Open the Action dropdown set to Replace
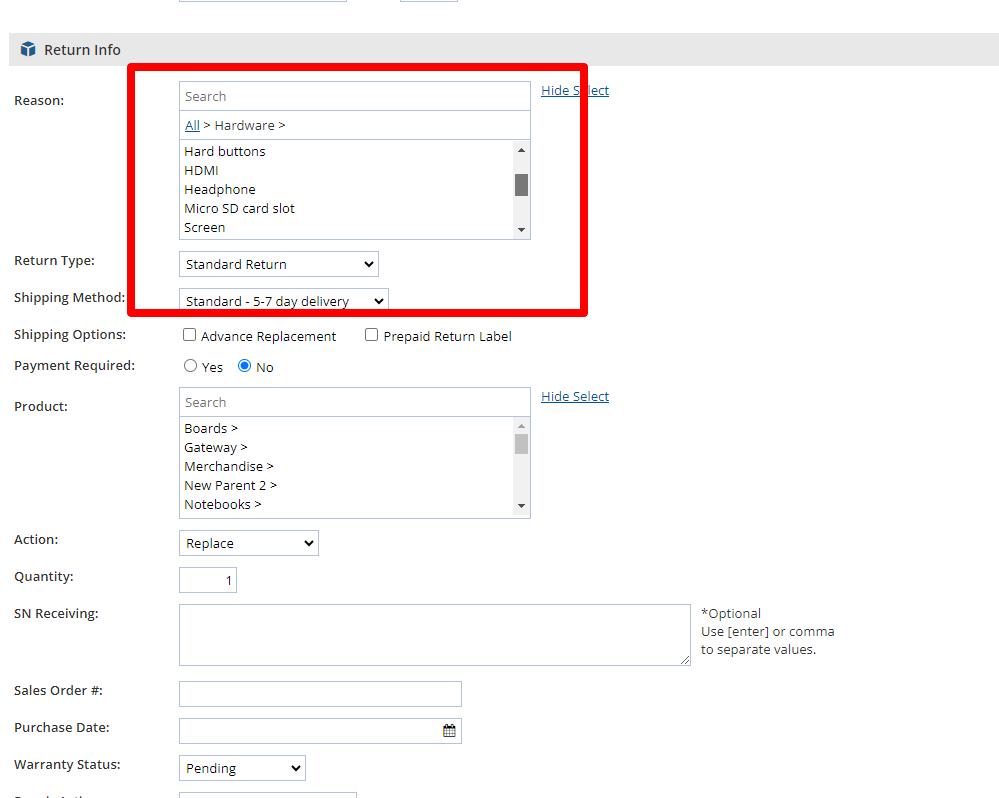Viewport: 999px width, 798px height. click(248, 543)
